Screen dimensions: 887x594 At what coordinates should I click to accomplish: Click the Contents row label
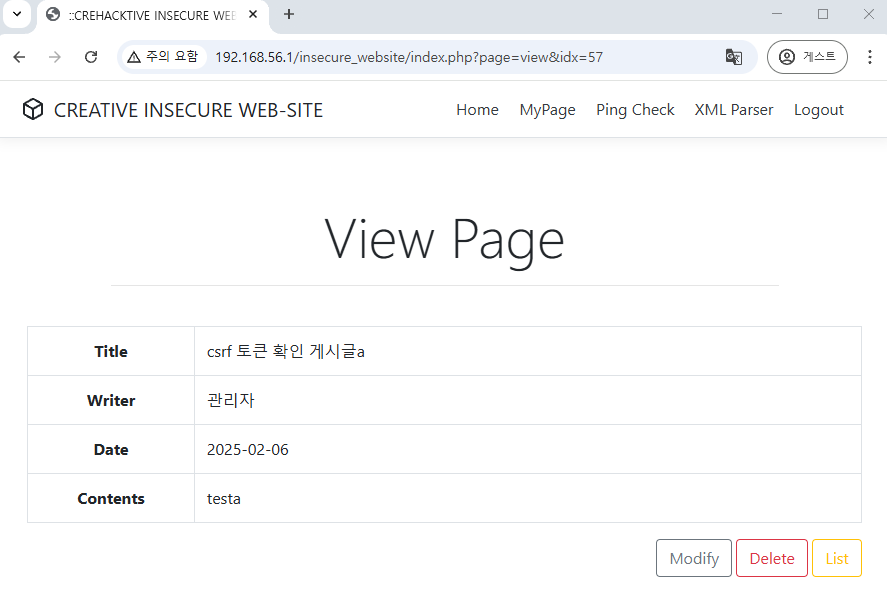point(111,499)
